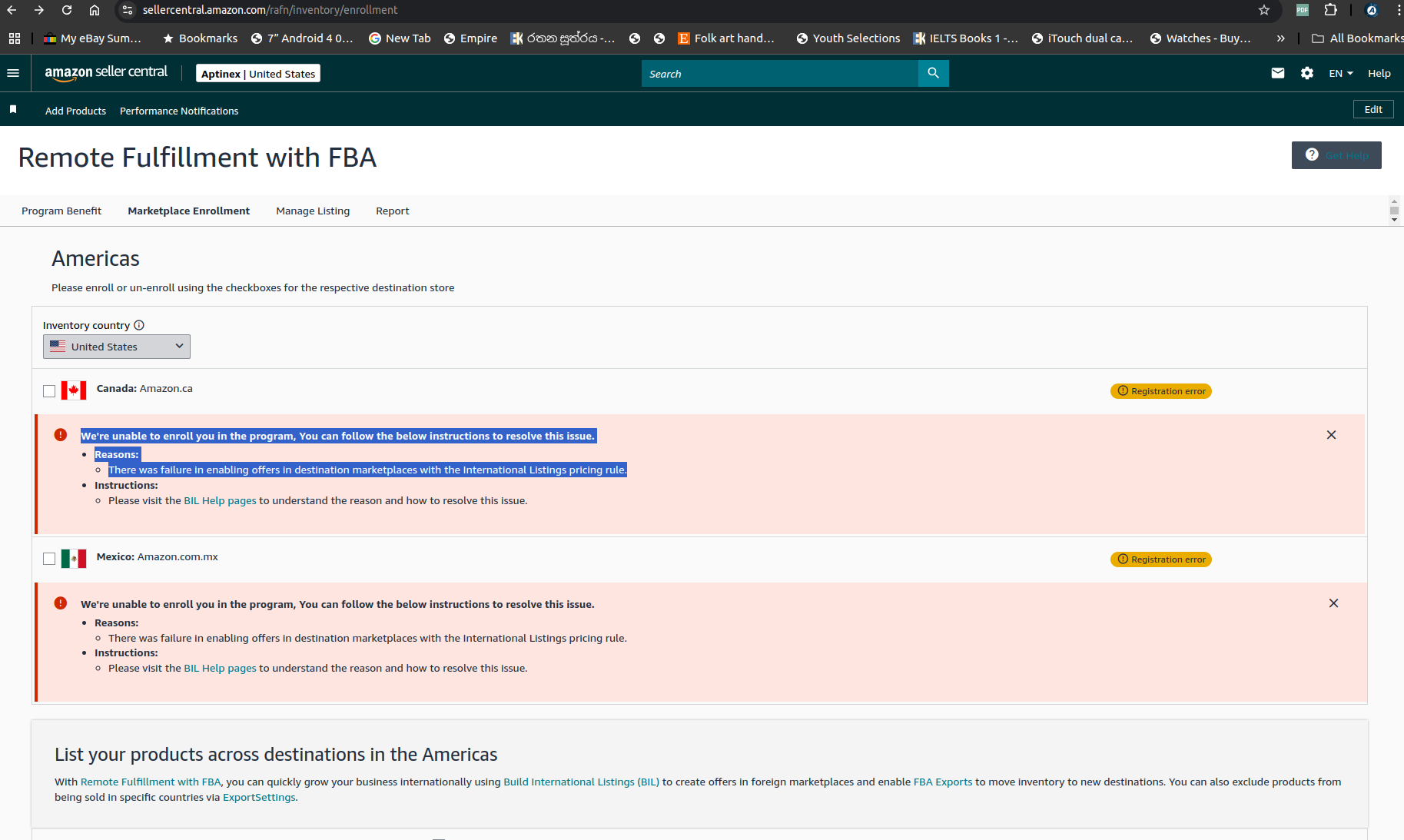Click the bookmark flag icon
The width and height of the screenshot is (1404, 840).
click(13, 110)
